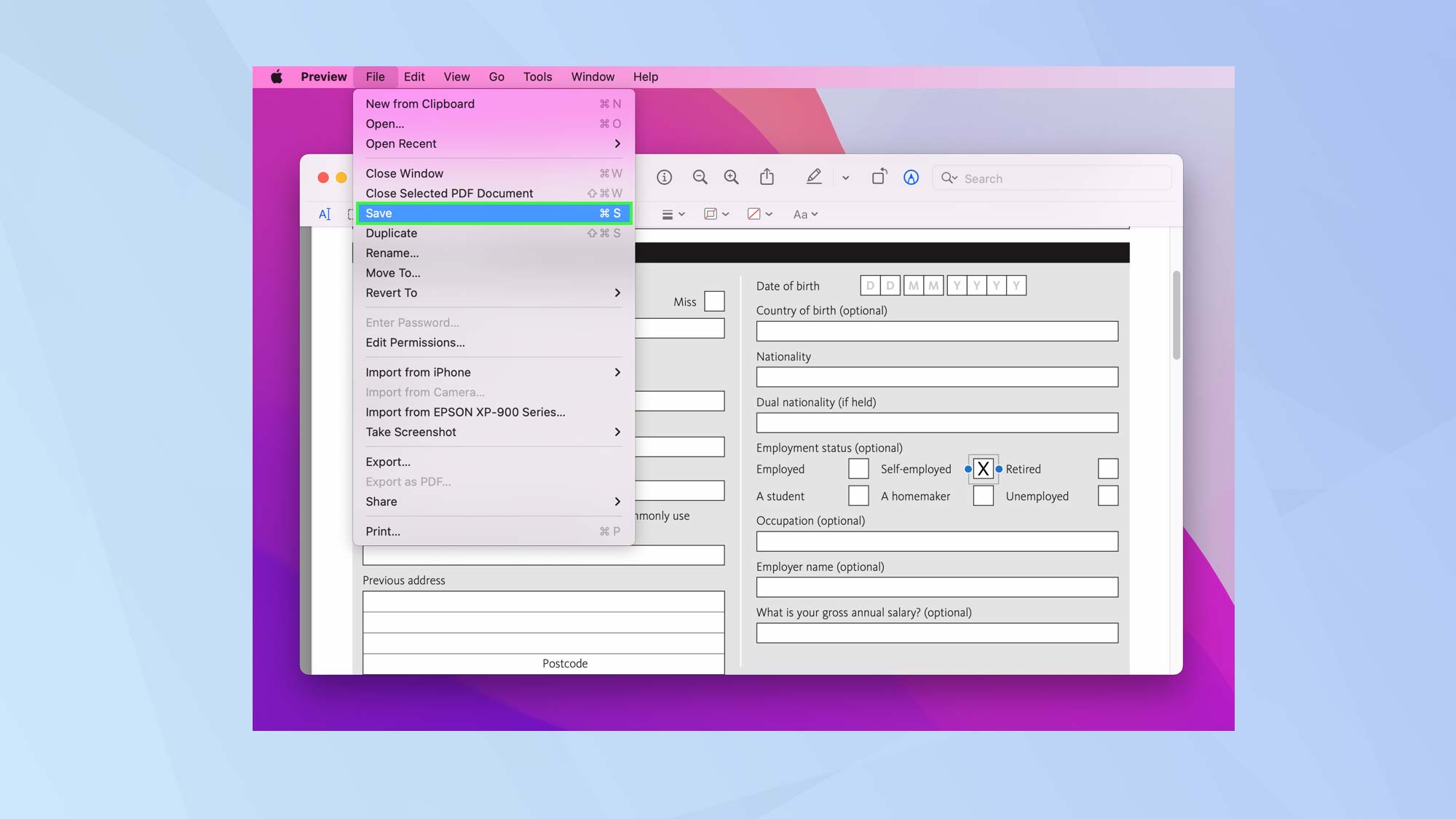The image size is (1456, 819).
Task: Open the Share sheet
Action: pos(767,177)
